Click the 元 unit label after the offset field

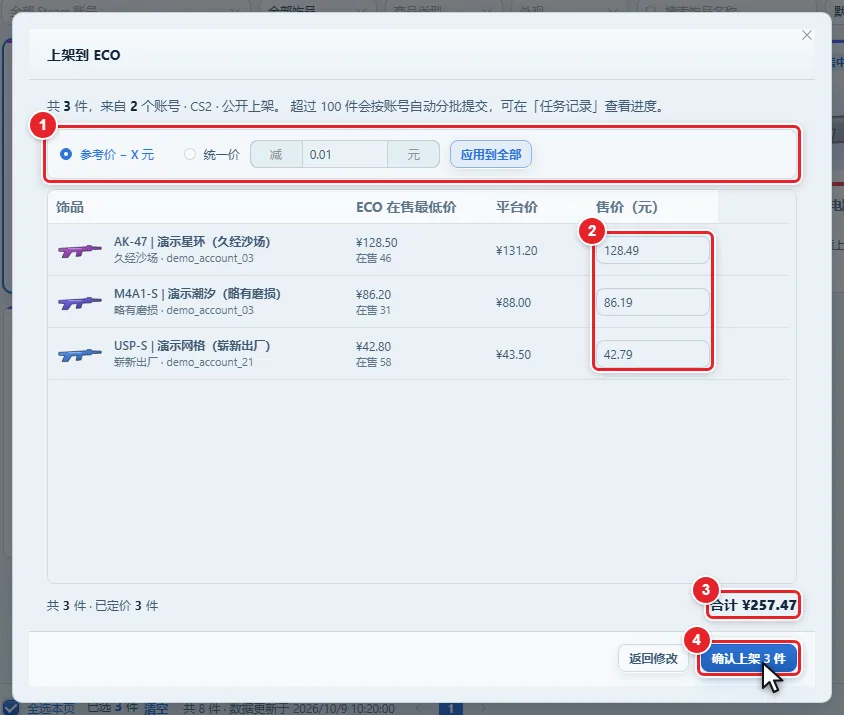413,155
